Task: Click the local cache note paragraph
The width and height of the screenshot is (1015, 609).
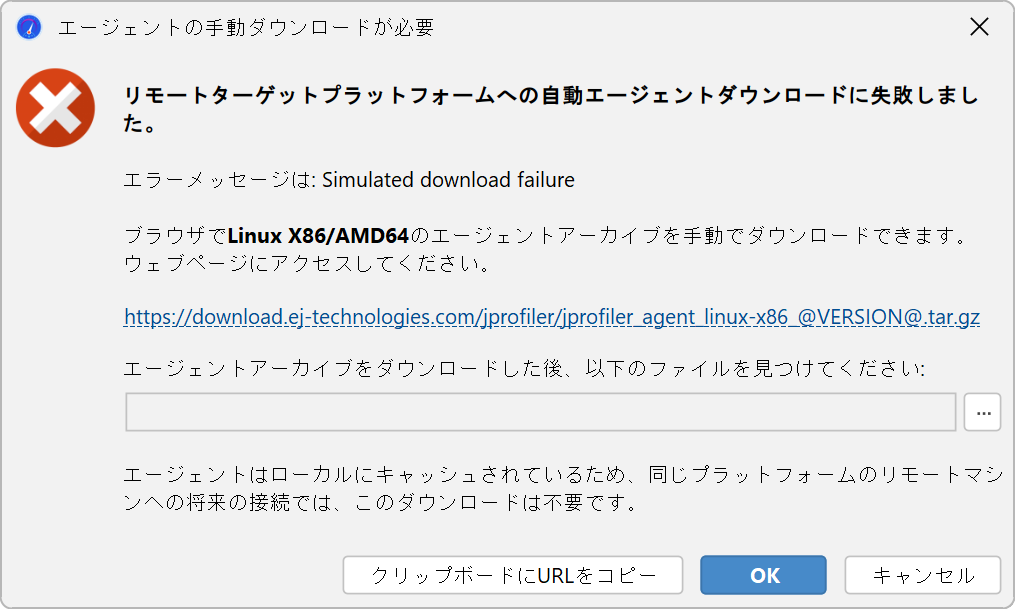Action: click(563, 489)
